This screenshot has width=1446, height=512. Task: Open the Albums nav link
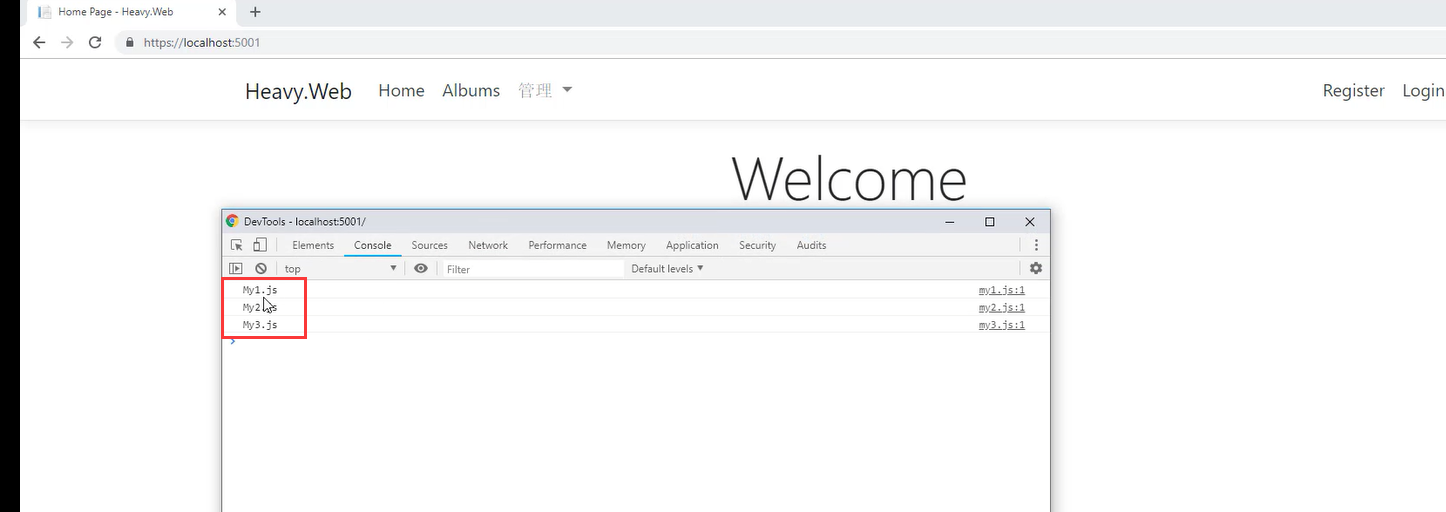coord(471,90)
